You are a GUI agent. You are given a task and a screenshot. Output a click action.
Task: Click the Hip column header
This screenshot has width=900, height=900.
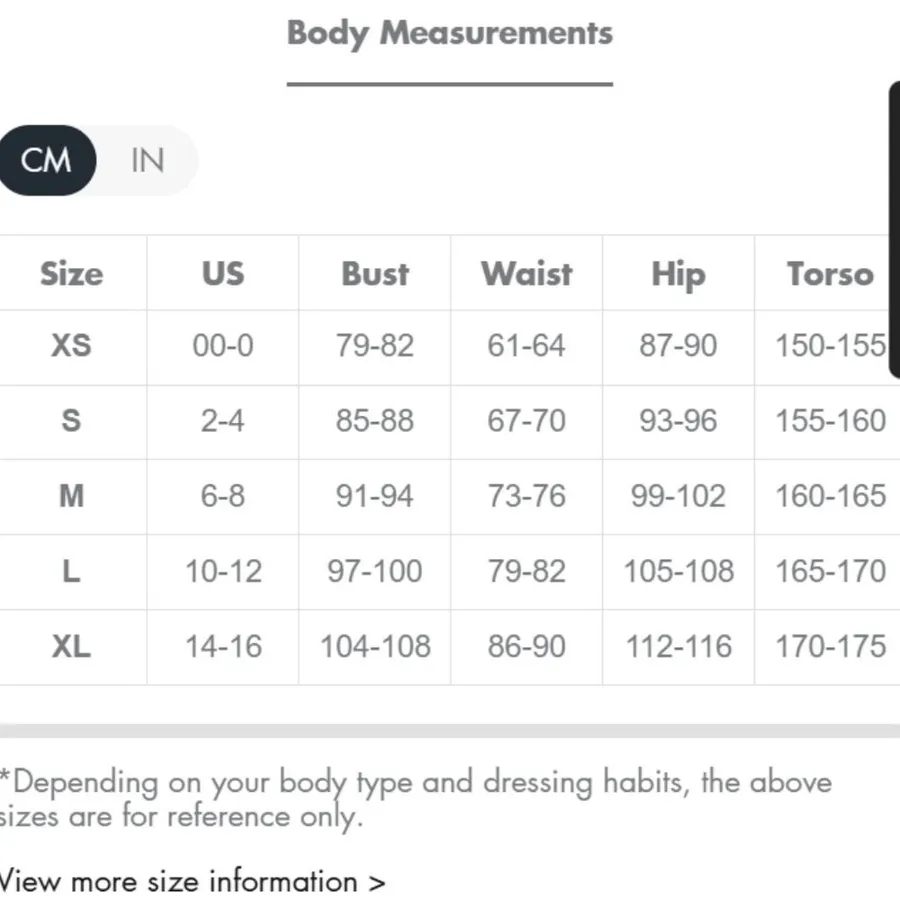pyautogui.click(x=678, y=273)
